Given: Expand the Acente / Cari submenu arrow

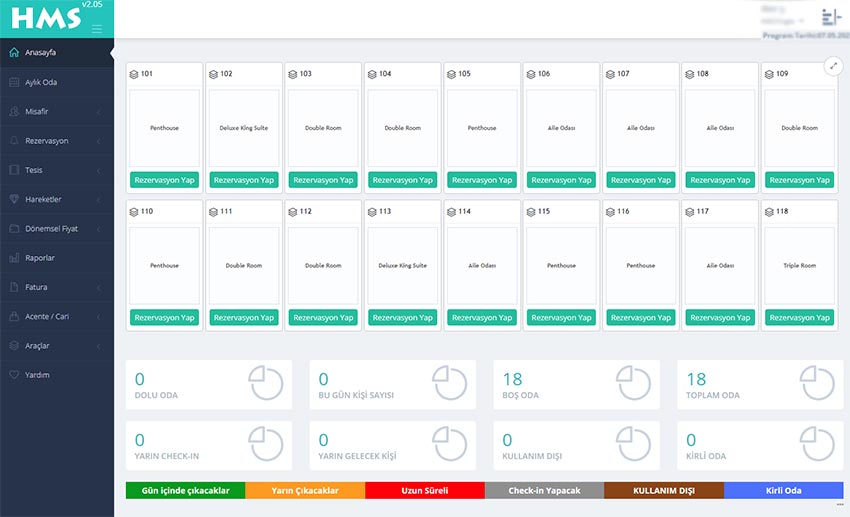Looking at the screenshot, I should coord(99,317).
